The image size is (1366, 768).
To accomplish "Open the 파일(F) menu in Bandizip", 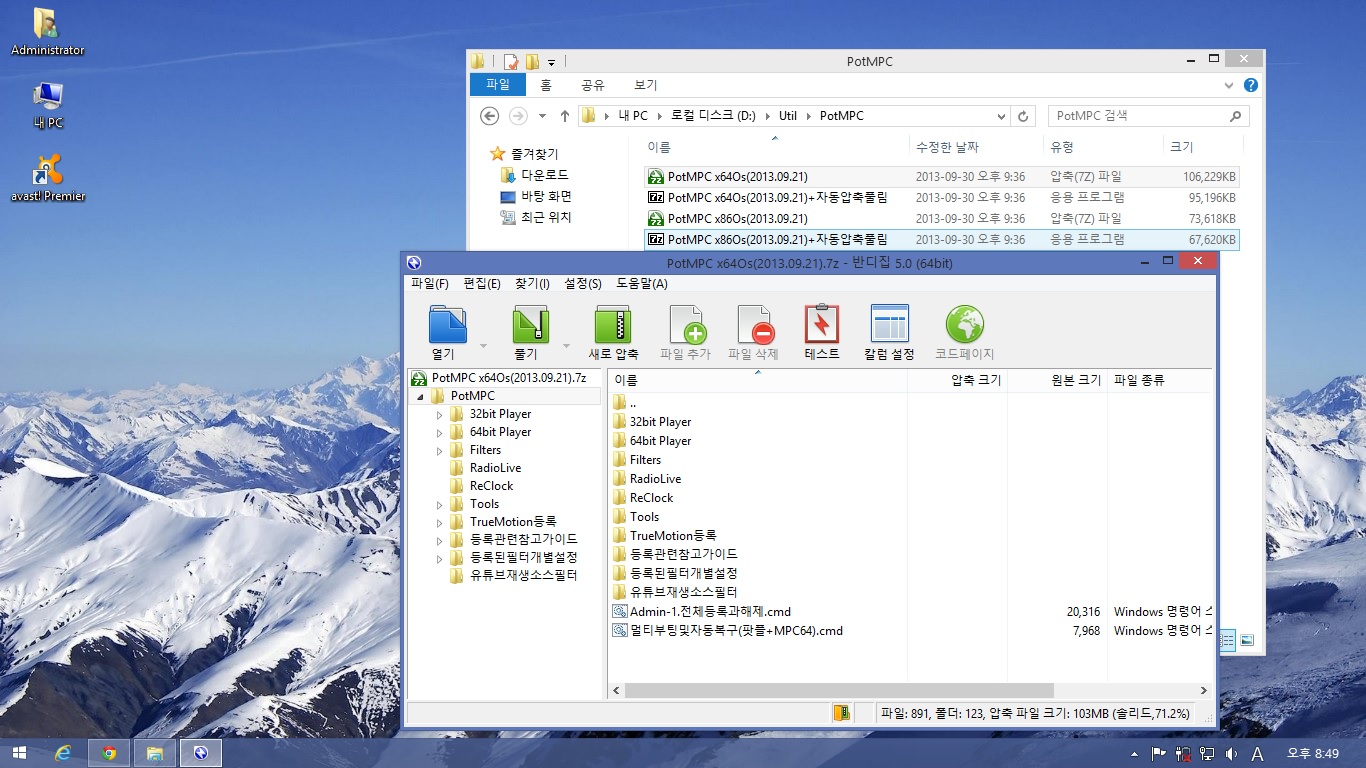I will pos(430,284).
